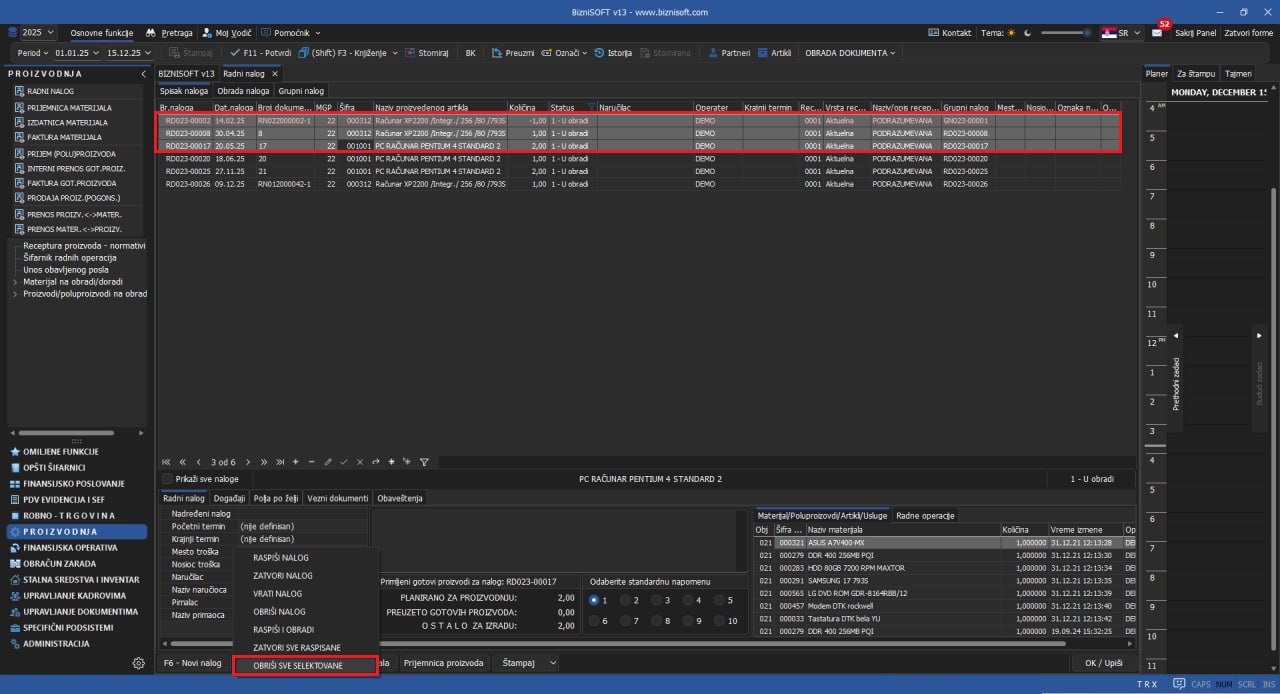Switch to dark theme moon icon
The image size is (1280, 694).
[x=1028, y=33]
